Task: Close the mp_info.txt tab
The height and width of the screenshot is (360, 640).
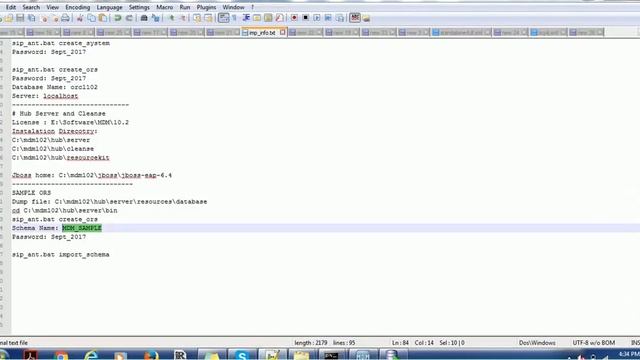Action: click(282, 32)
